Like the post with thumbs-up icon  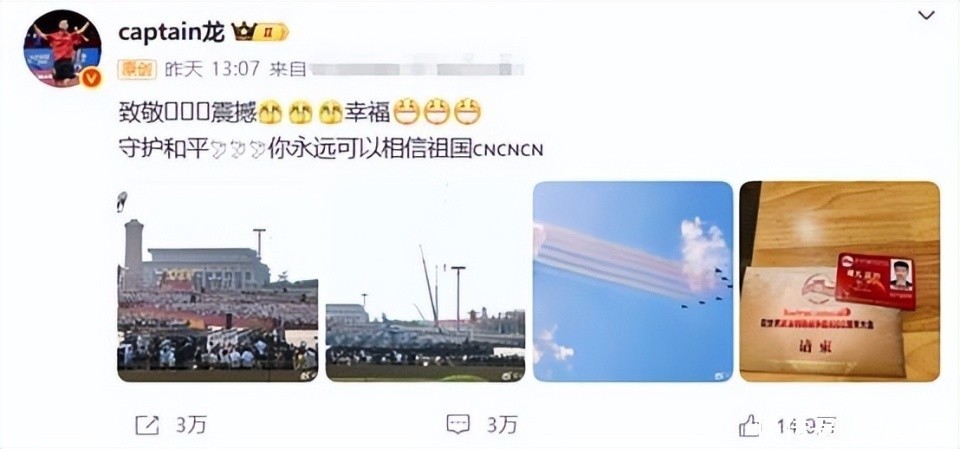click(749, 424)
